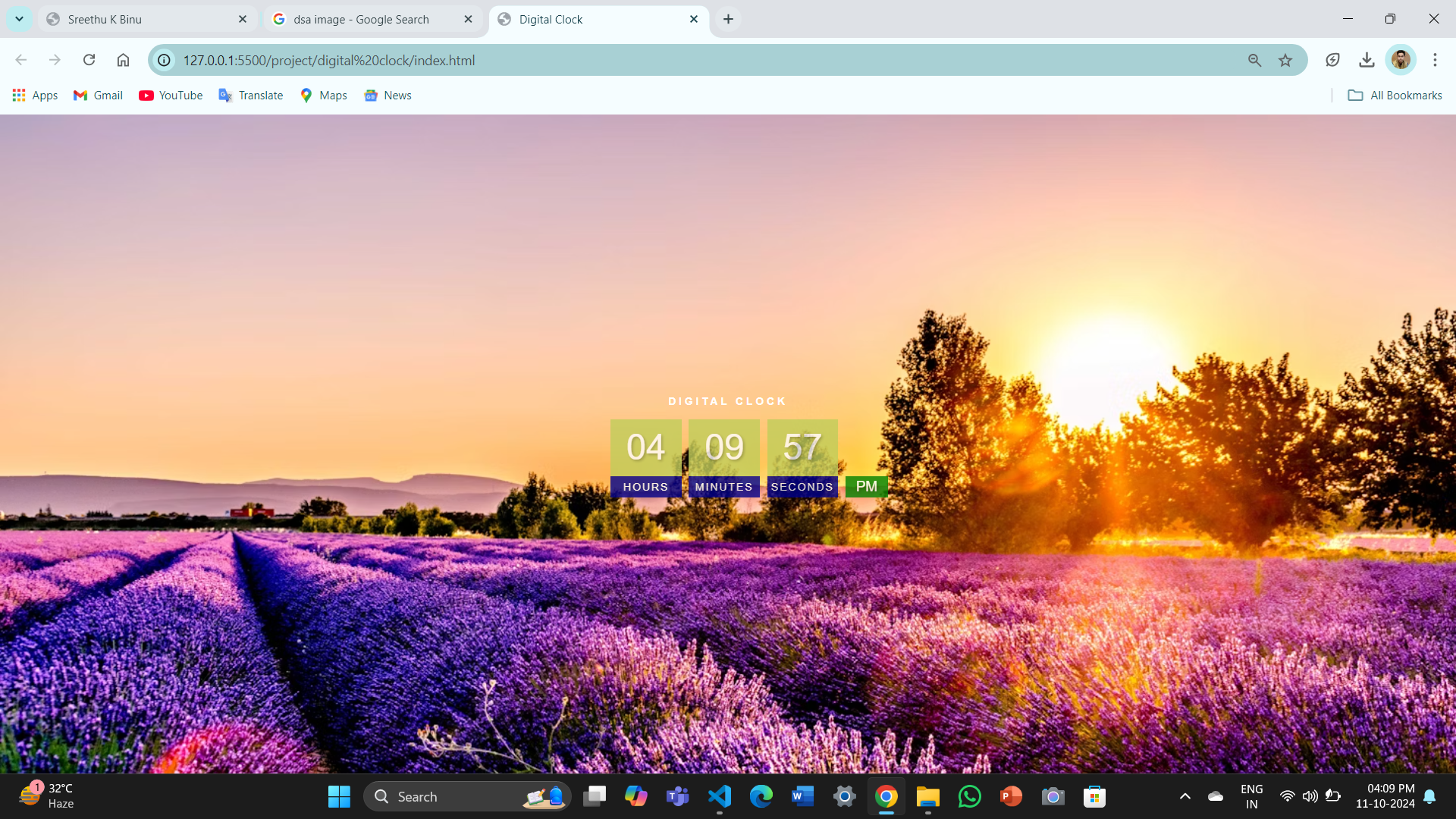Expand the tab search dropdown arrow
Image resolution: width=1456 pixels, height=819 pixels.
19,19
